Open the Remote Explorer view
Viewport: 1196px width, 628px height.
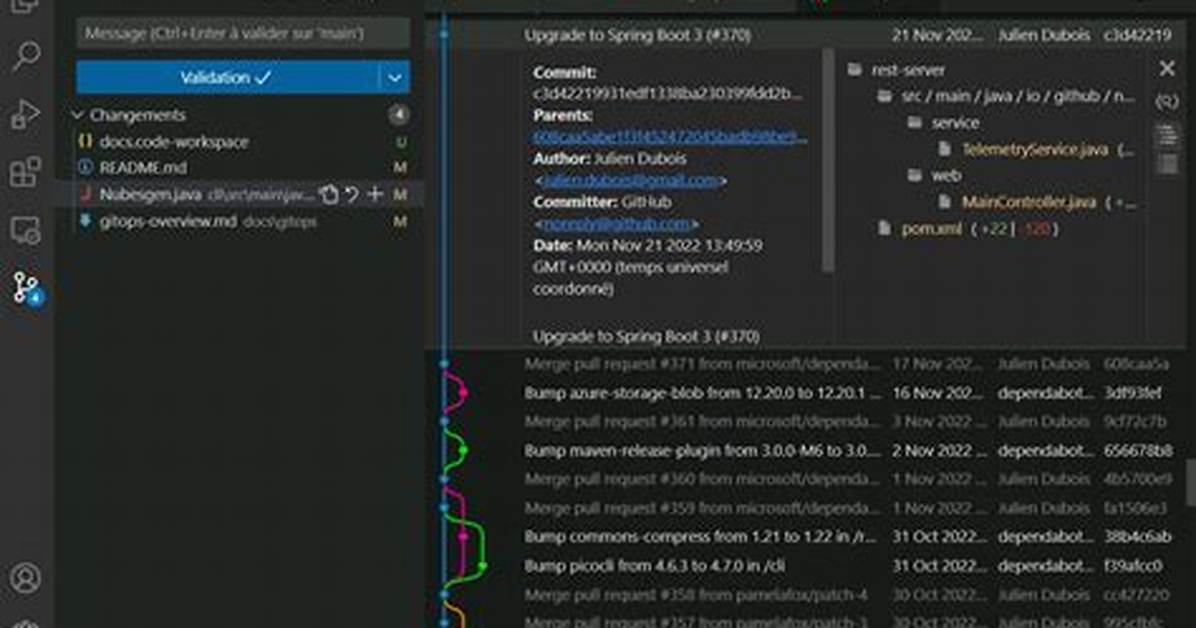26,230
